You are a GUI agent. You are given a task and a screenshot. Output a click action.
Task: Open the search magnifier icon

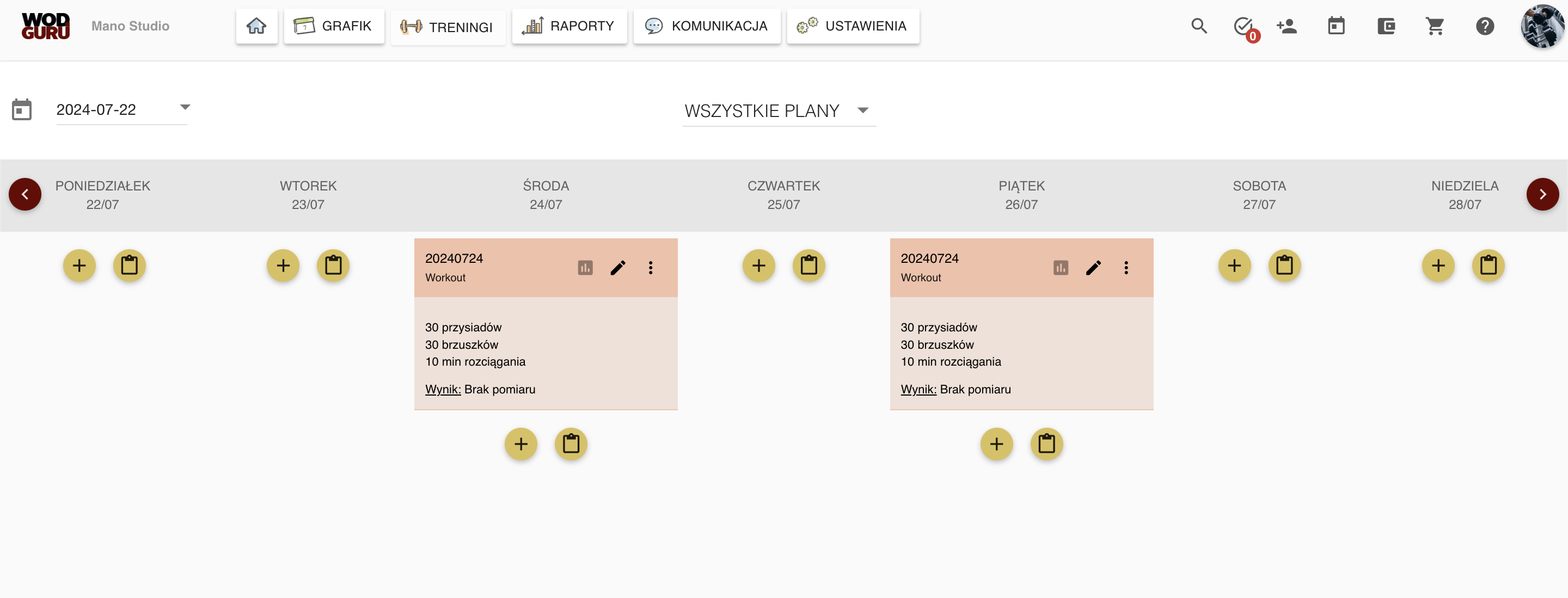pos(1198,26)
